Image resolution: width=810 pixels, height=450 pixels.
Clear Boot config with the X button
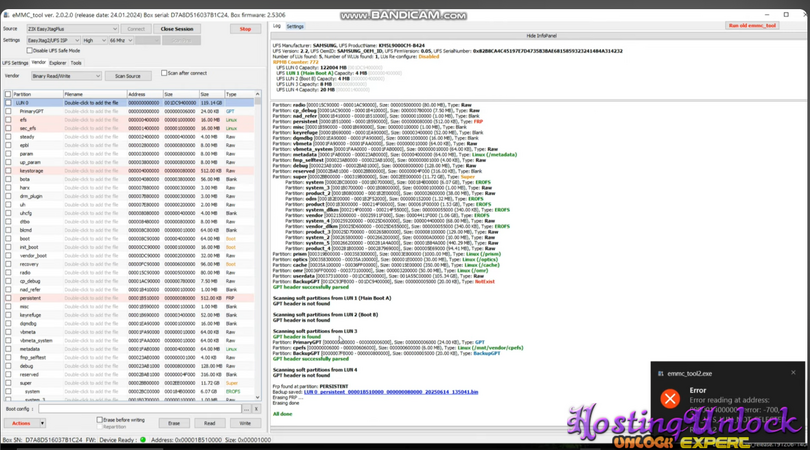click(x=256, y=409)
